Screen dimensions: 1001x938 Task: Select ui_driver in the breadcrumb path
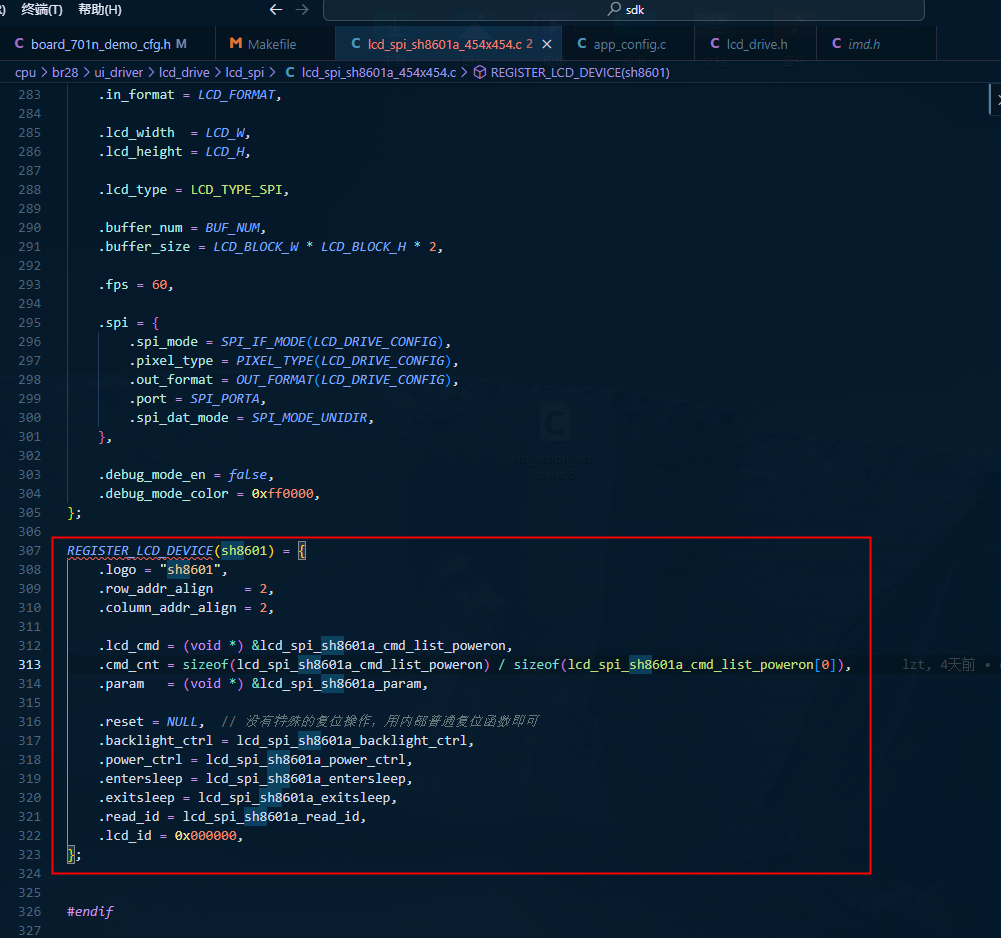click(119, 72)
